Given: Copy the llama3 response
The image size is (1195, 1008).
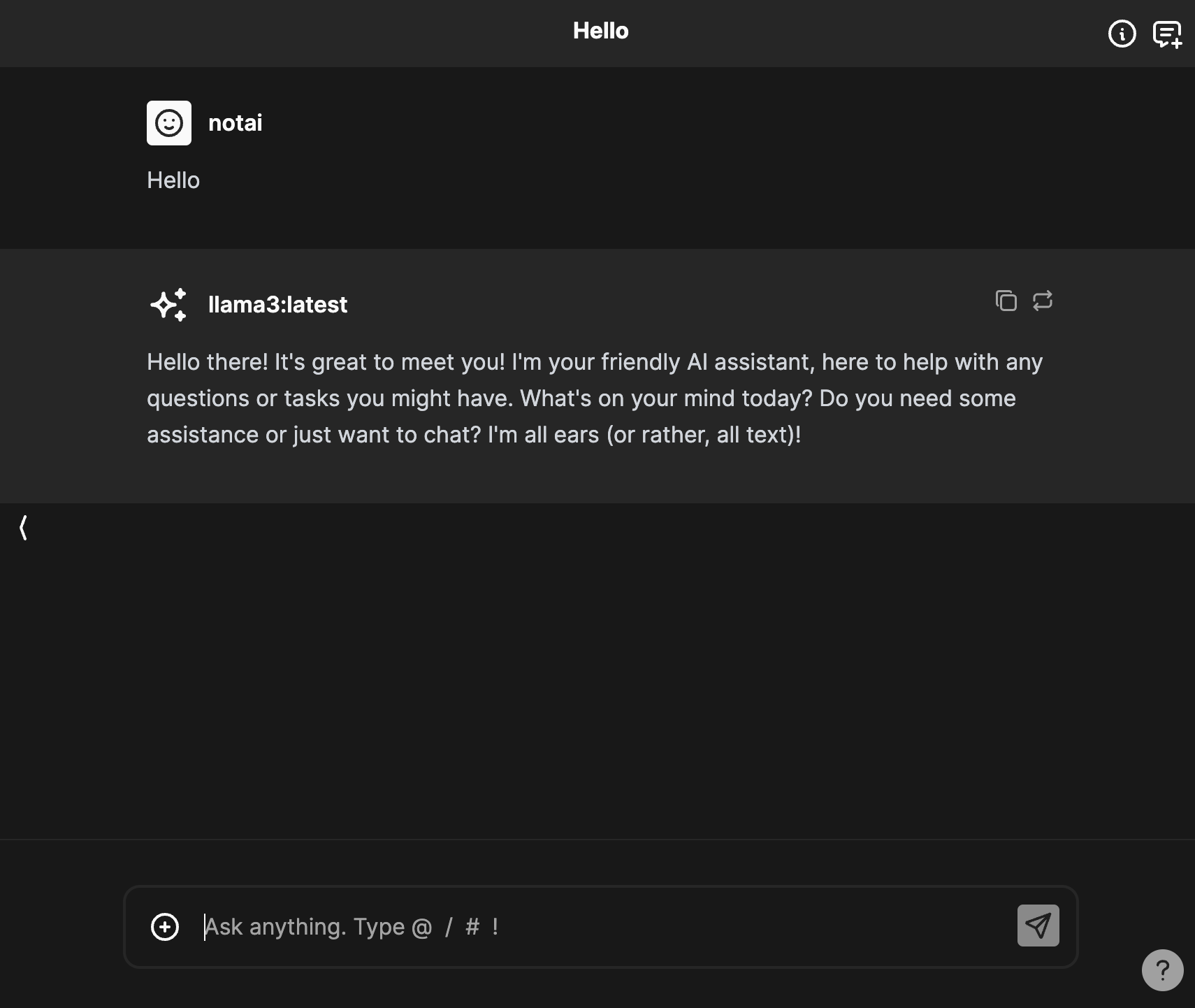Looking at the screenshot, I should click(x=1006, y=301).
